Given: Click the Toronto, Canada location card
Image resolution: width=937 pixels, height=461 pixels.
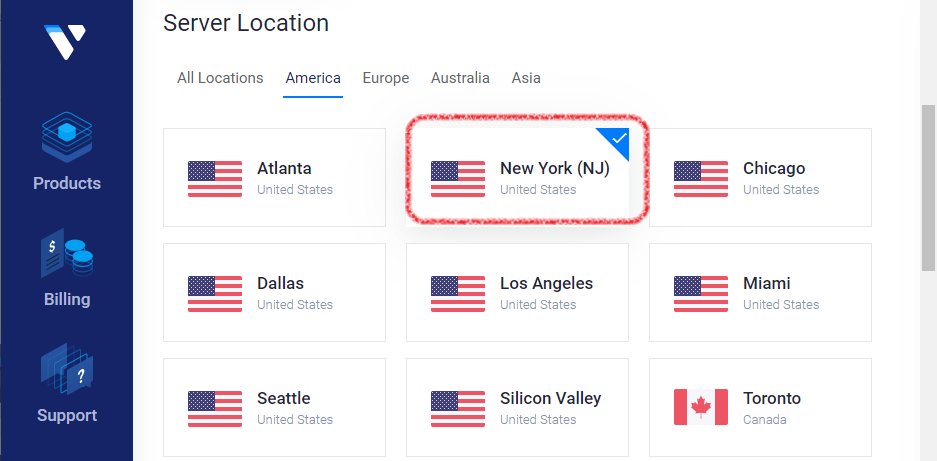Looking at the screenshot, I should tap(760, 408).
